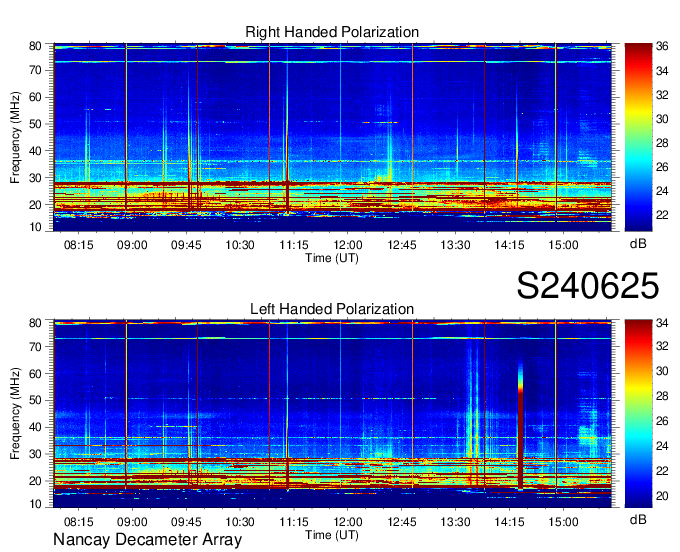The width and height of the screenshot is (680, 552).
Task: Click the left-handed polarization color bar
Action: pos(638,414)
